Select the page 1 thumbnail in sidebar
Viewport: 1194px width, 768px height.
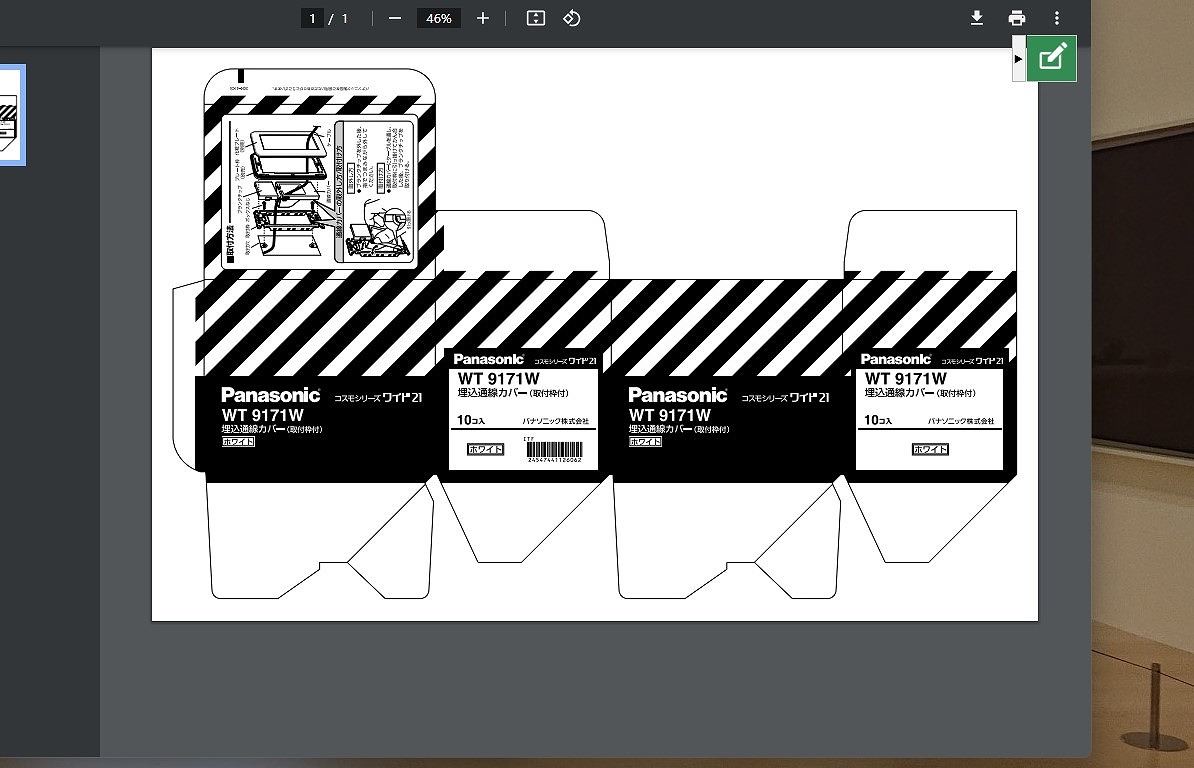12,115
